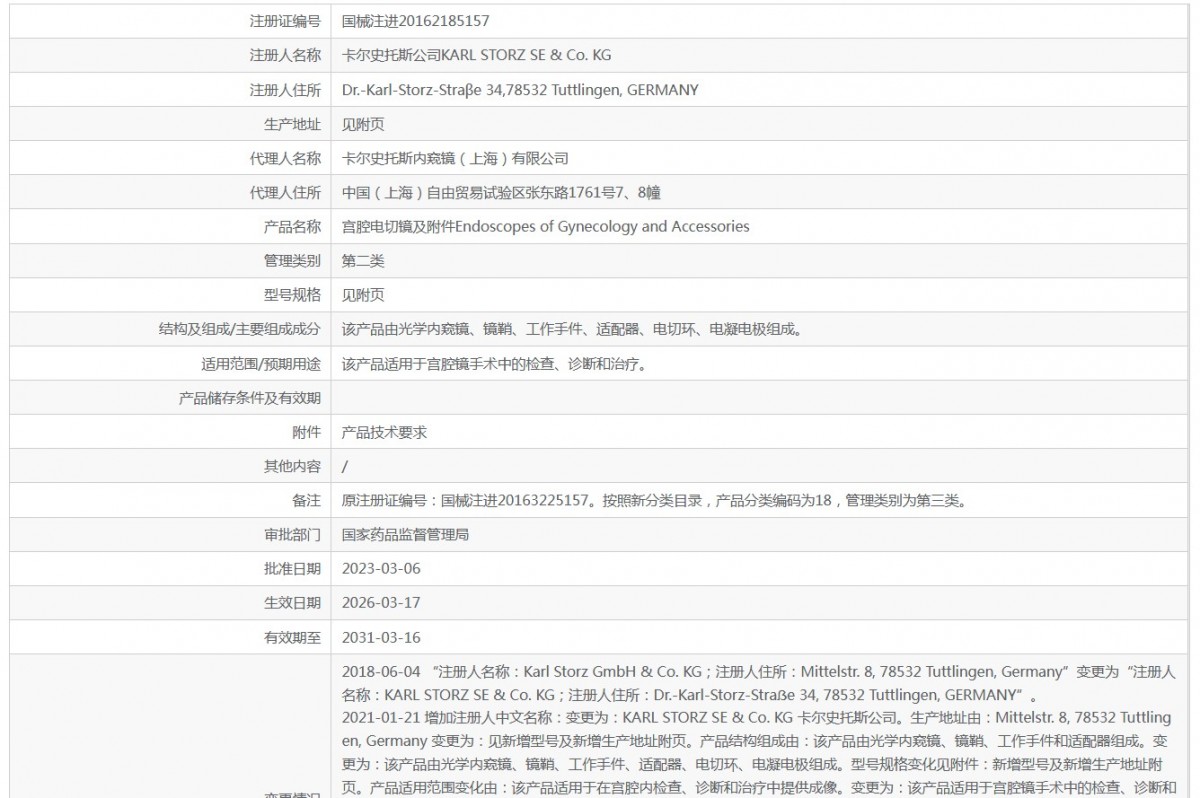
Task: Select agent address 中国（上海）自由贸易试验区张东路1761号
Action: pos(478,192)
